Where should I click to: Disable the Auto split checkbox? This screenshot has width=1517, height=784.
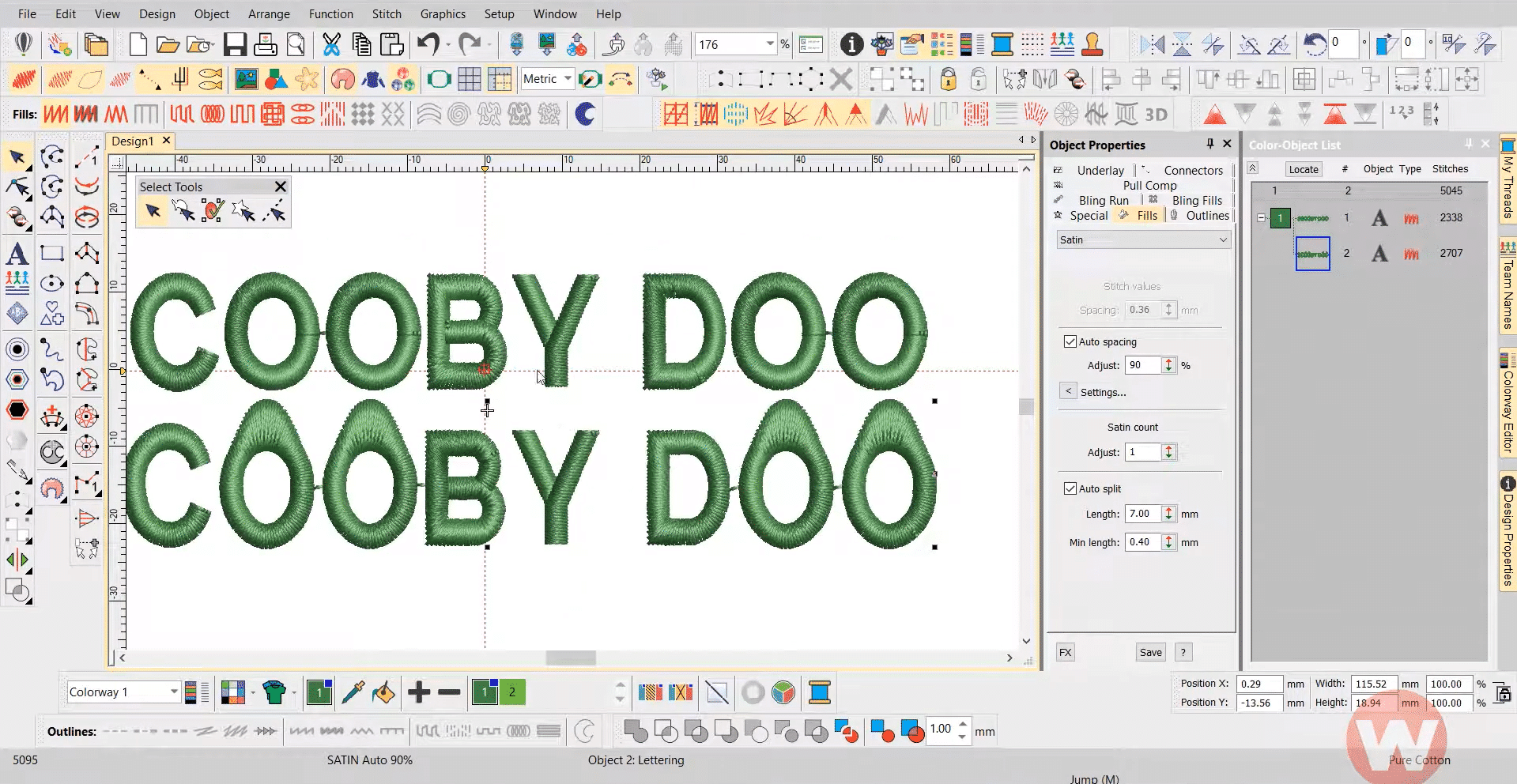(1070, 488)
